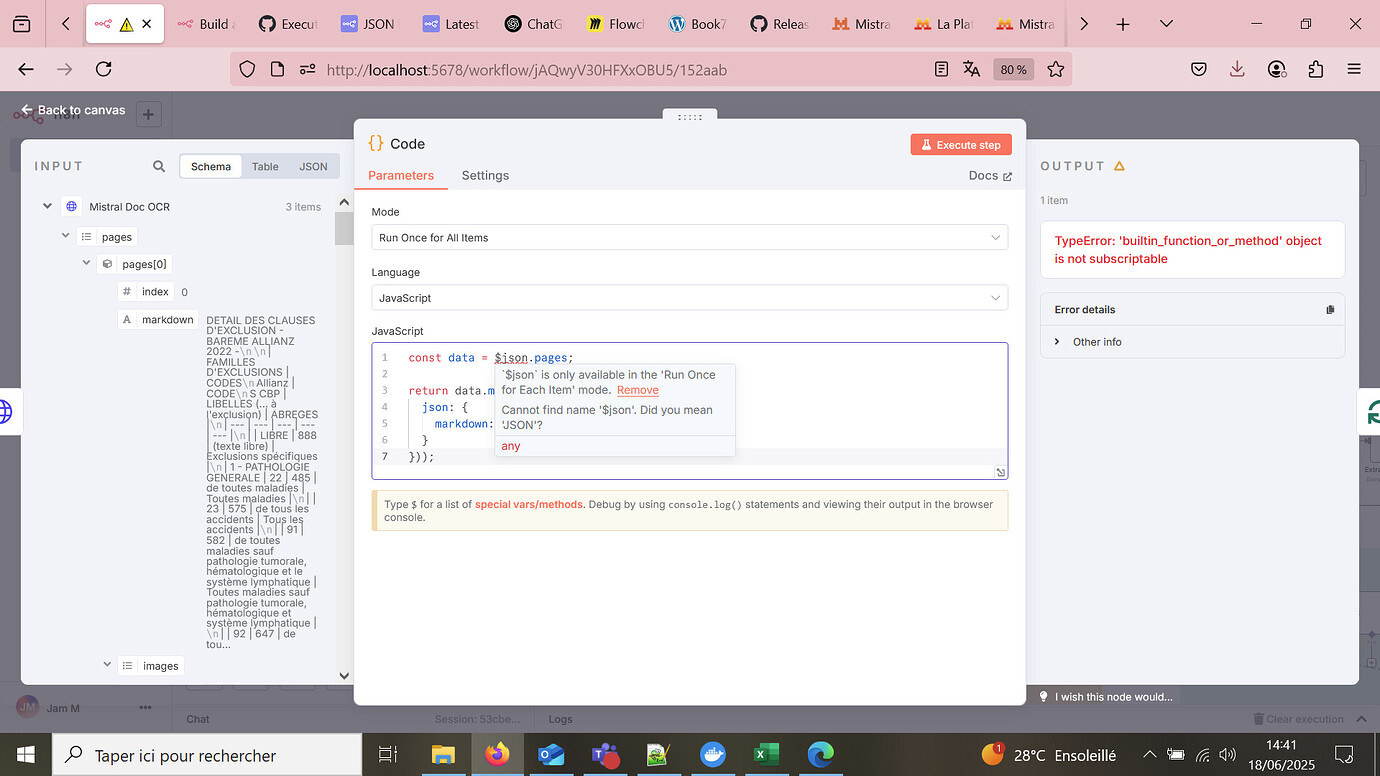Screen dimensions: 1380x776
Task: Click the cube icon beside pages[0]
Action: tap(107, 263)
